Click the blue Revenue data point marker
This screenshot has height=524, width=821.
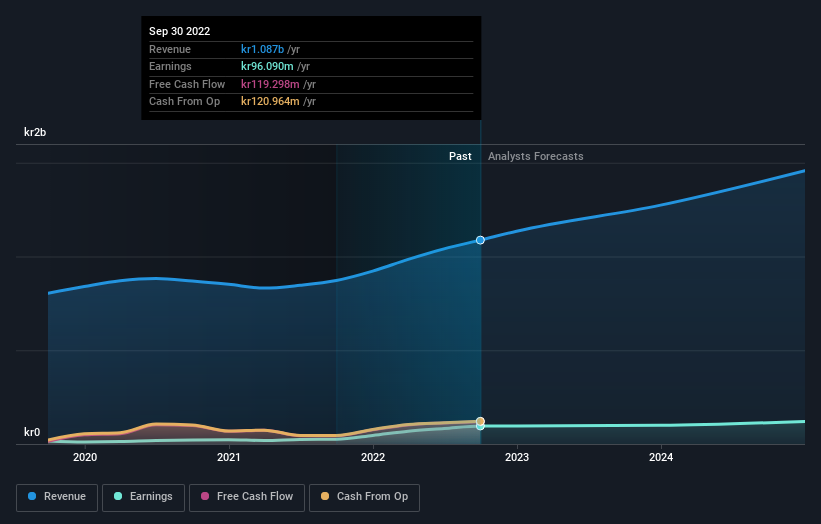[480, 240]
